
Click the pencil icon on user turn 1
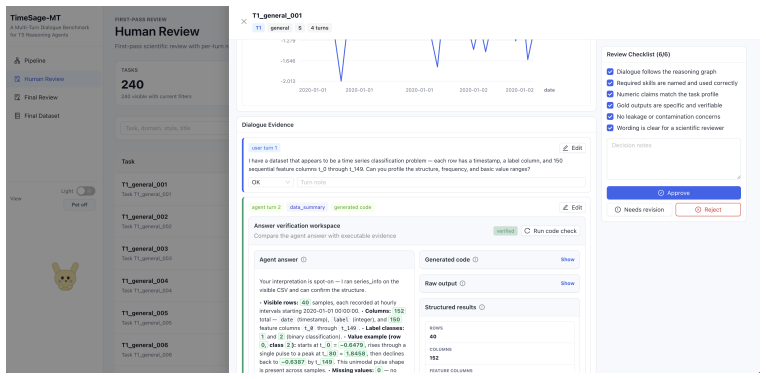point(566,148)
